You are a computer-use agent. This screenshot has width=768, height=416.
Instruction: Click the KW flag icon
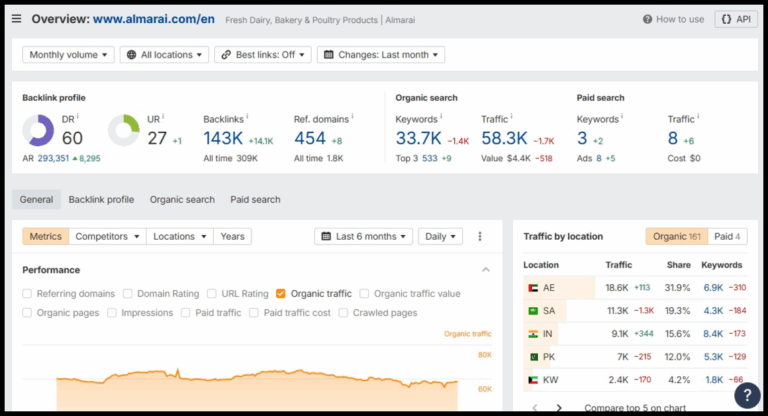pos(533,380)
